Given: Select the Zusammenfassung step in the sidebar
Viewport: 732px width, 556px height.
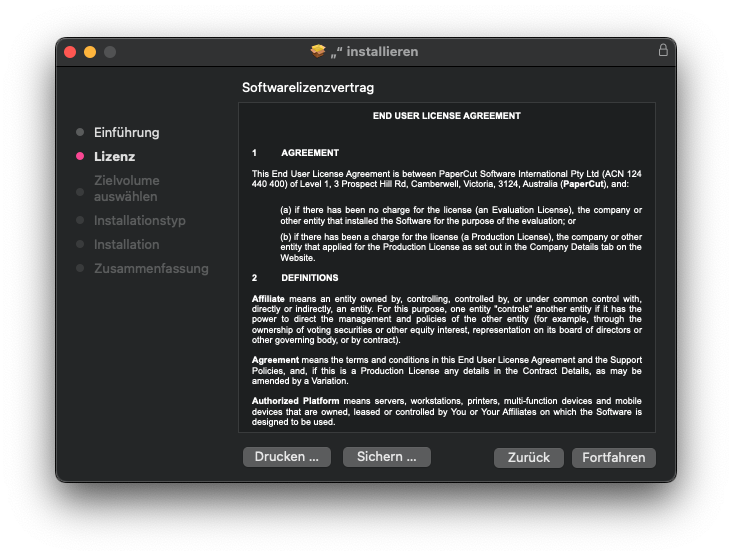Looking at the screenshot, I should (x=151, y=268).
